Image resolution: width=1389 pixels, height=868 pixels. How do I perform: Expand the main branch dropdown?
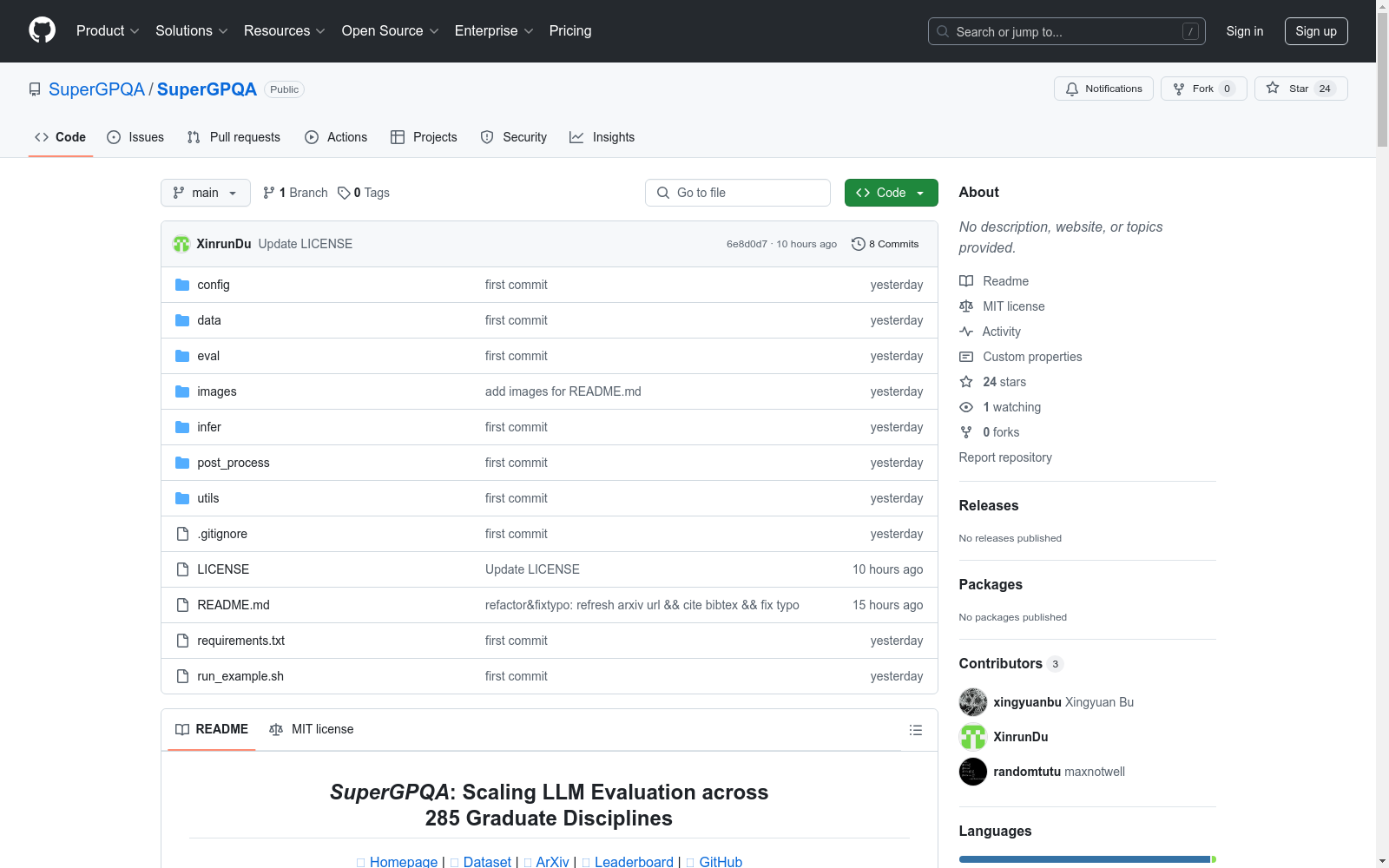click(x=205, y=193)
